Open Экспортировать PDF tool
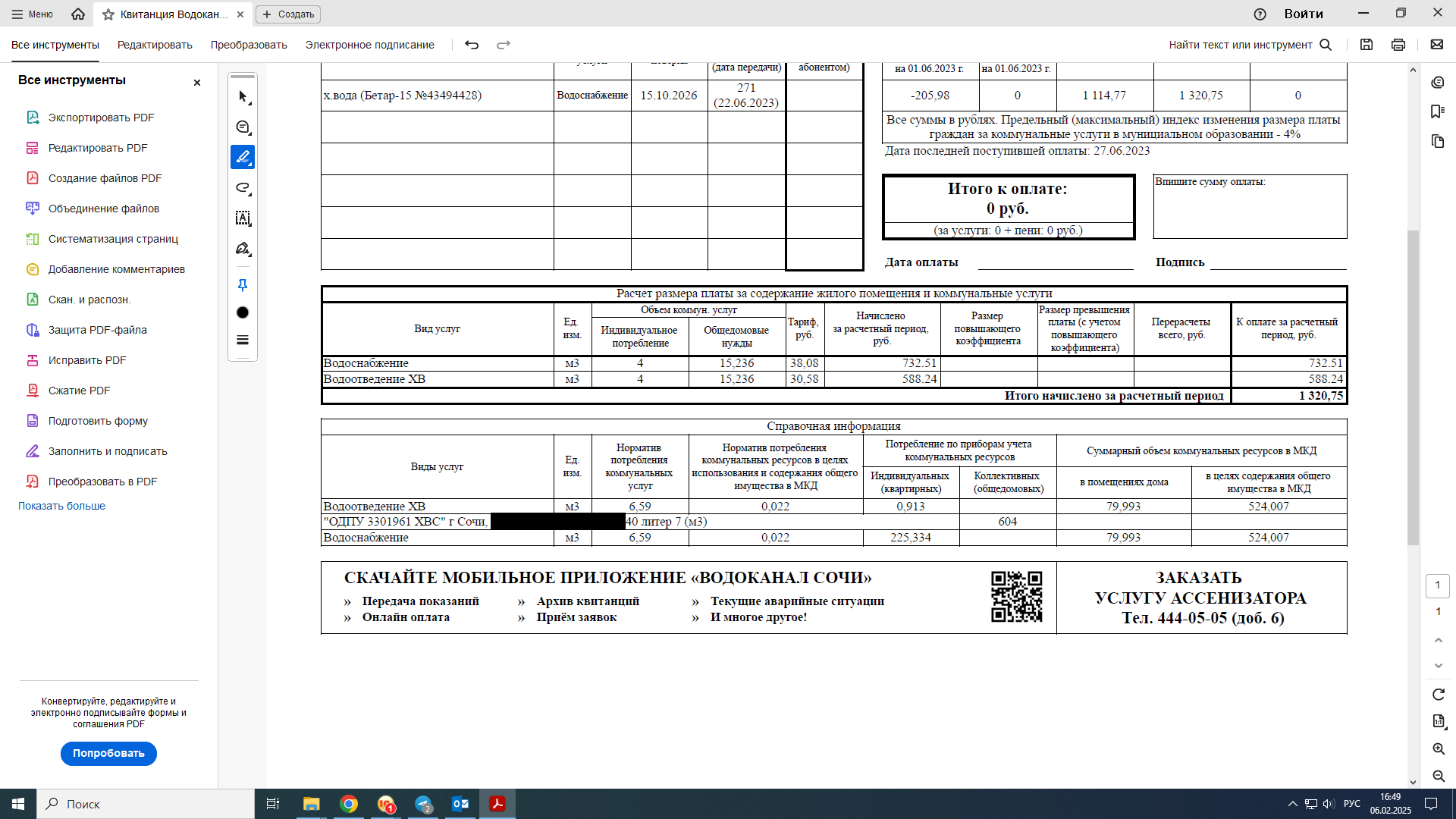This screenshot has width=1456, height=819. pyautogui.click(x=101, y=118)
